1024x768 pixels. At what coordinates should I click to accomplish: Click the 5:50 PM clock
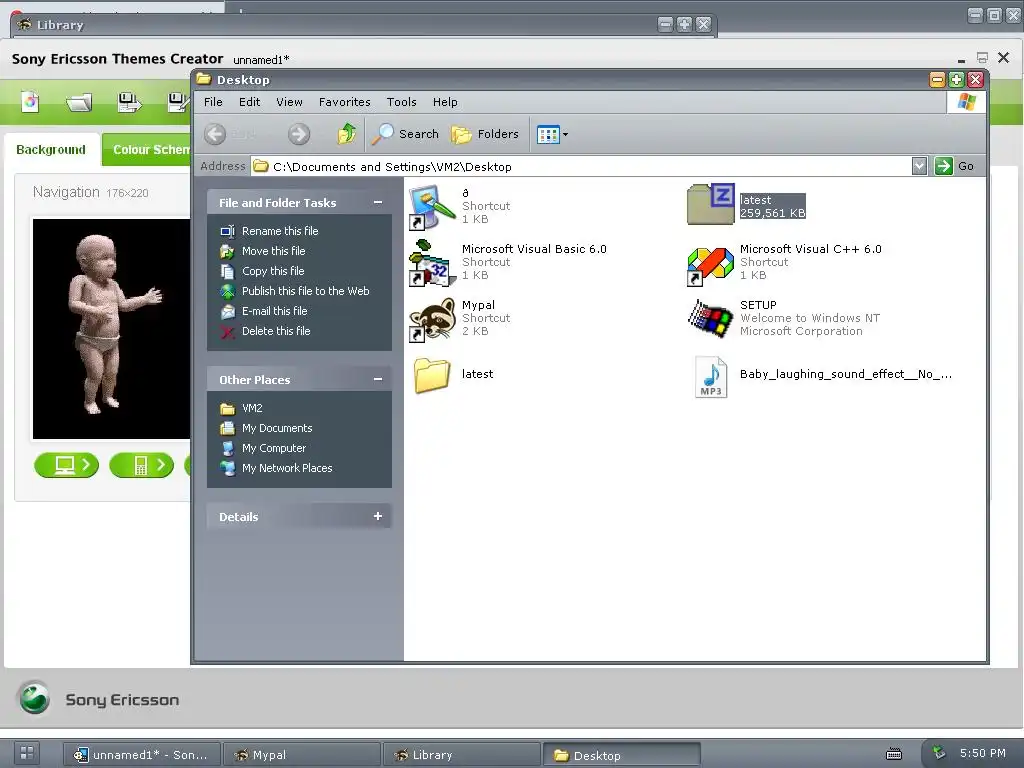(983, 753)
